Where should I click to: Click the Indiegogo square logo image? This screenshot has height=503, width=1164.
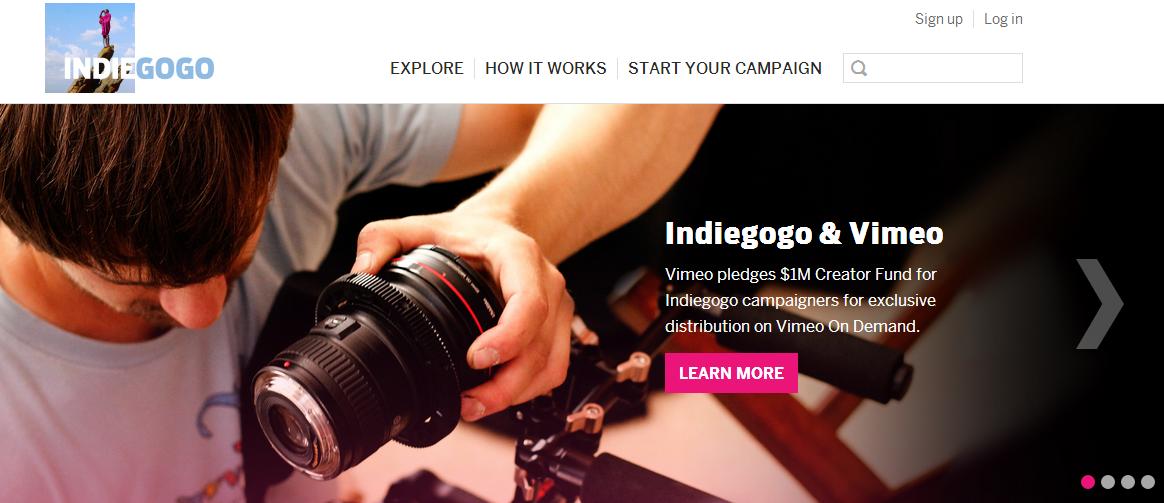pyautogui.click(x=90, y=48)
